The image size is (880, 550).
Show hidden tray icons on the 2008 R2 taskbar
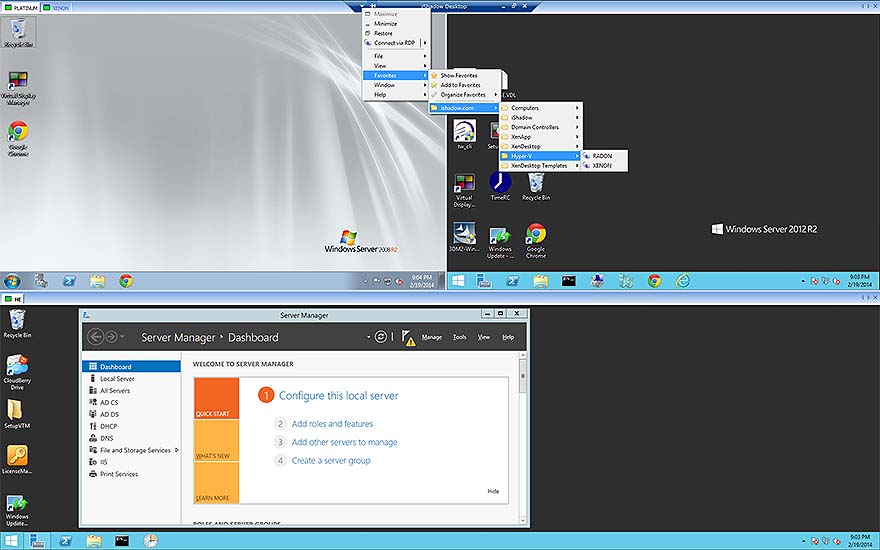365,281
